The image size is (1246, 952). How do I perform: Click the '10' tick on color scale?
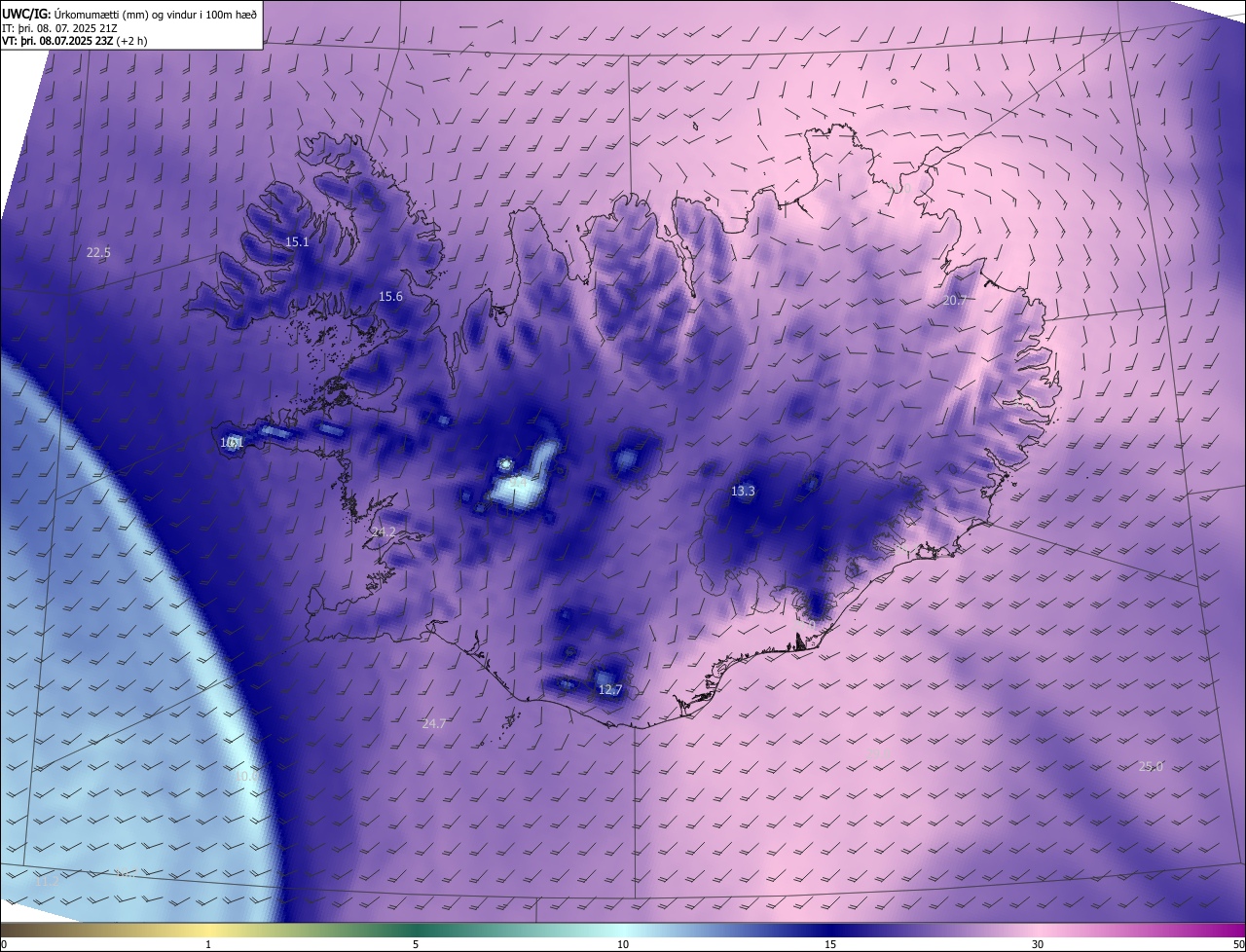pyautogui.click(x=623, y=944)
